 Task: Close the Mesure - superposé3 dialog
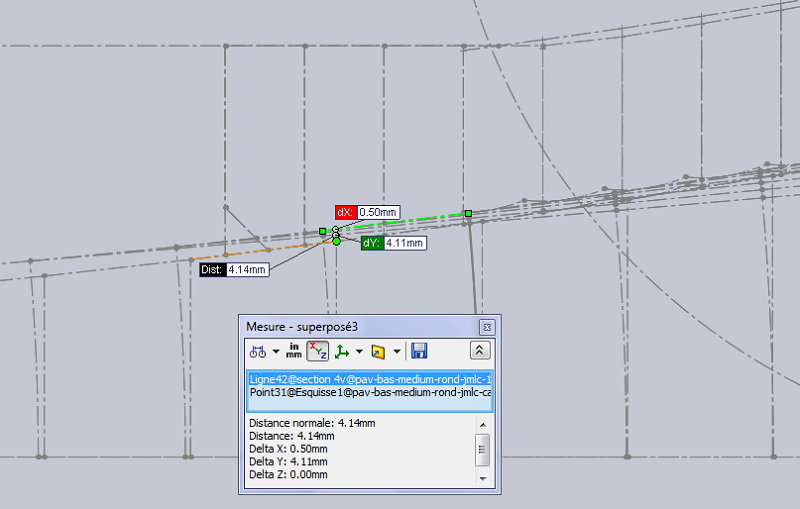point(487,327)
